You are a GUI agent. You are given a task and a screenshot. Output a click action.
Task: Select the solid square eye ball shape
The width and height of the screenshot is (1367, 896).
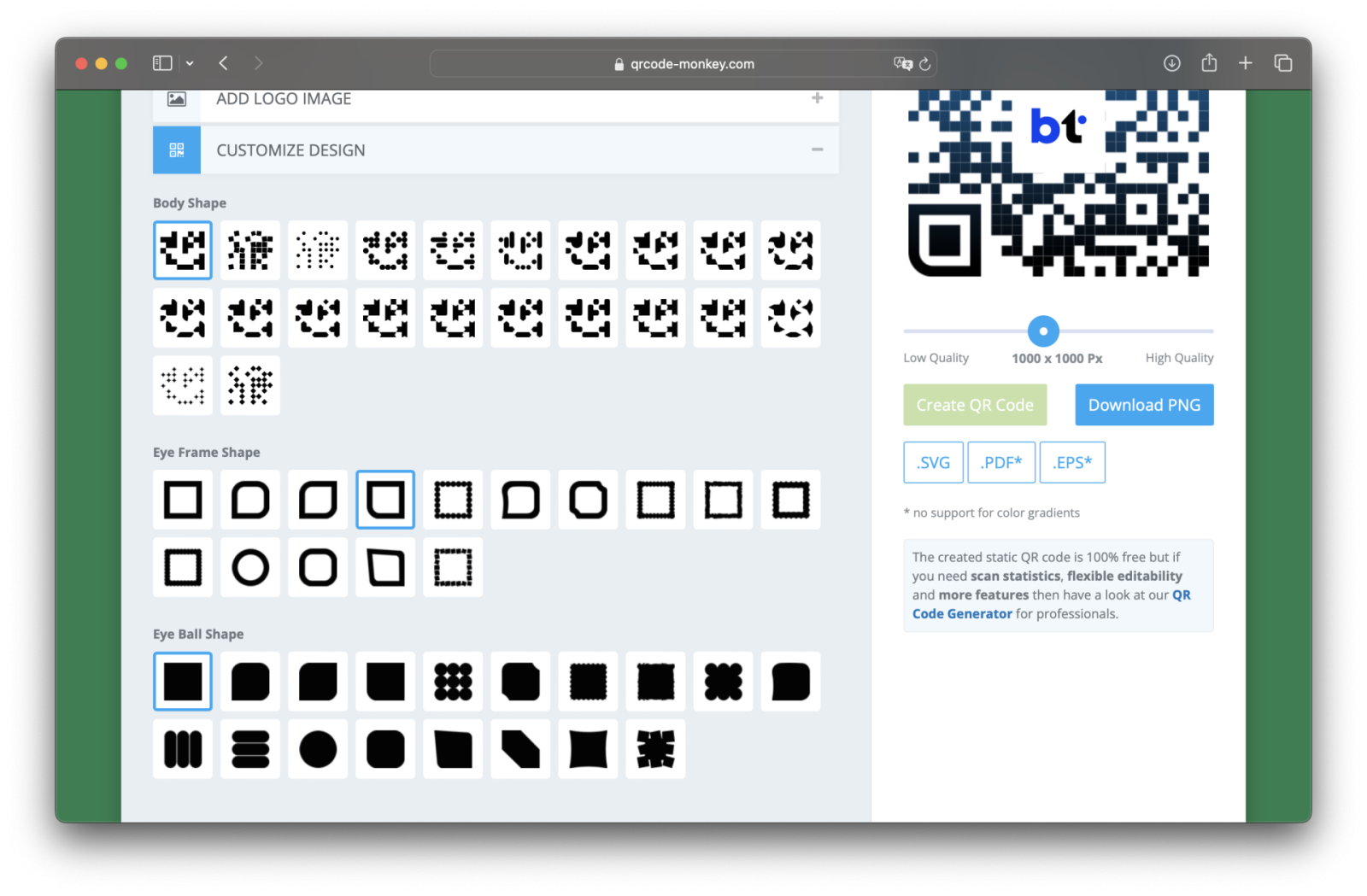(x=183, y=682)
